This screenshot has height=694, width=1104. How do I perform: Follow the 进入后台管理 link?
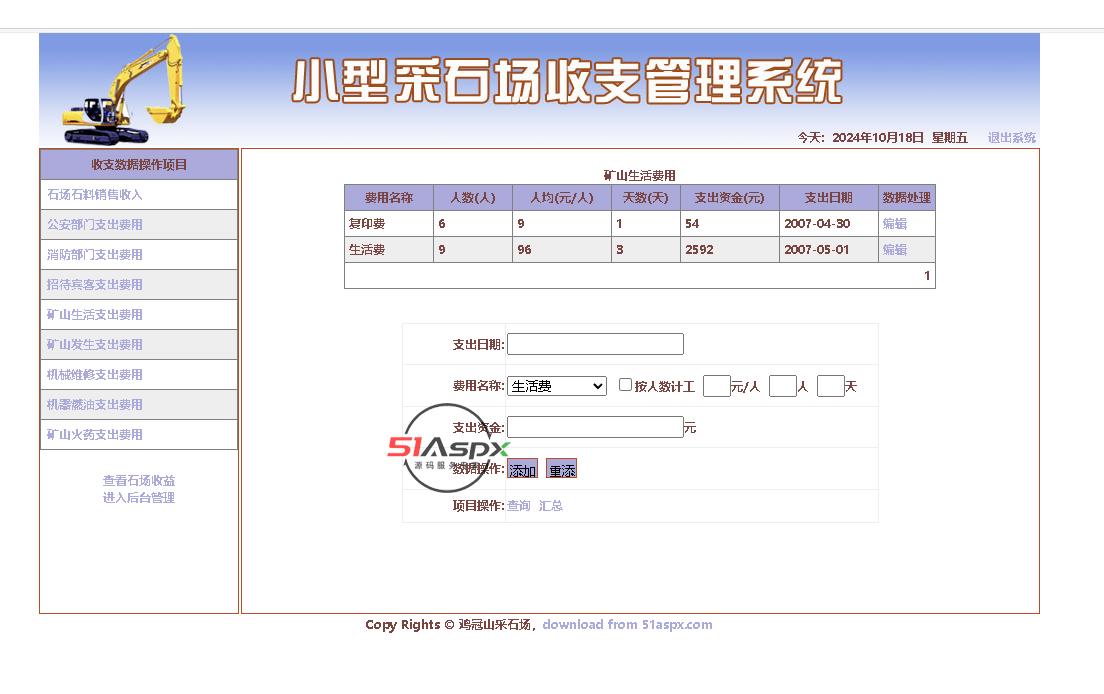tap(139, 498)
